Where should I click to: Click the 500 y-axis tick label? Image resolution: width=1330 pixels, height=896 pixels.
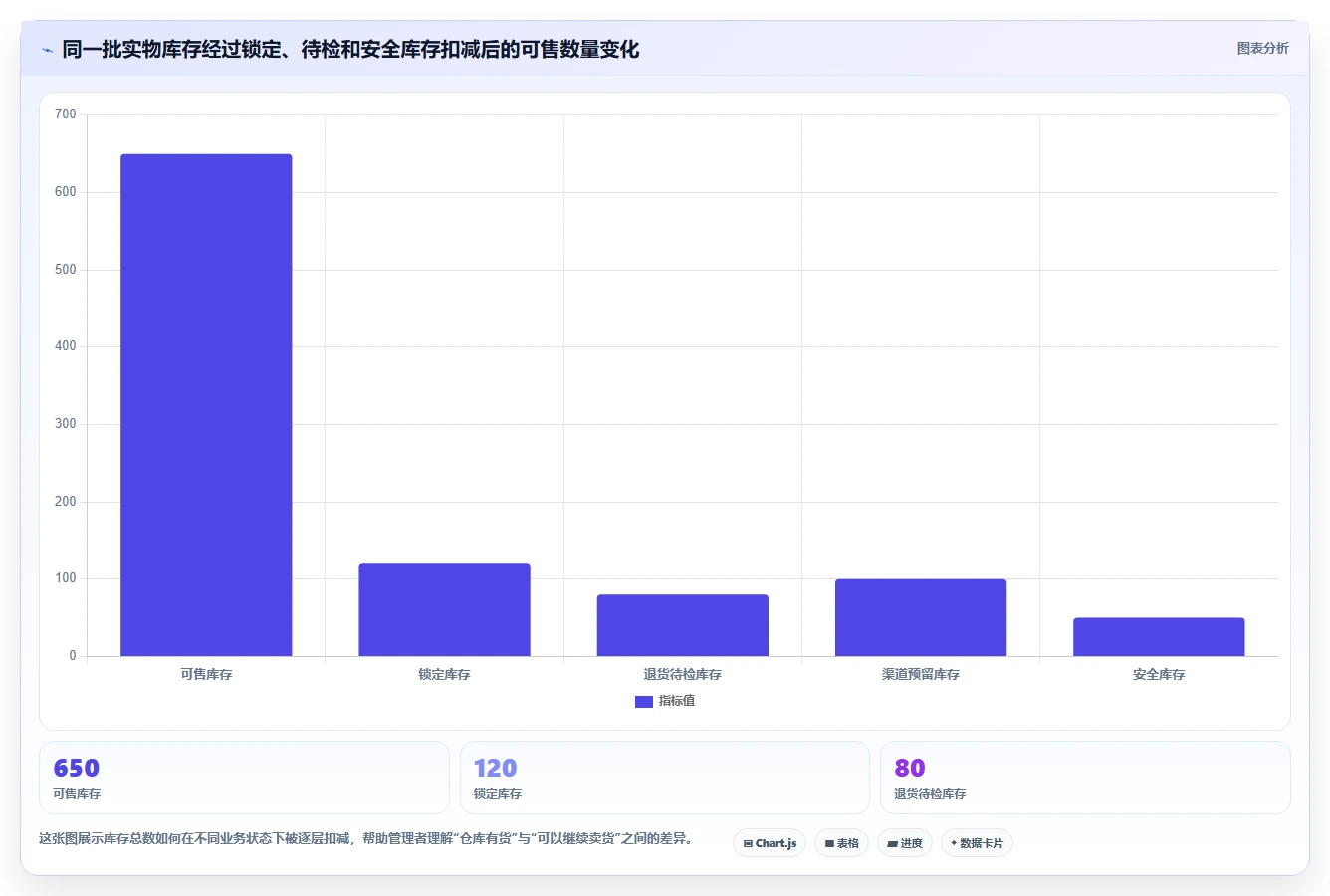coord(66,270)
